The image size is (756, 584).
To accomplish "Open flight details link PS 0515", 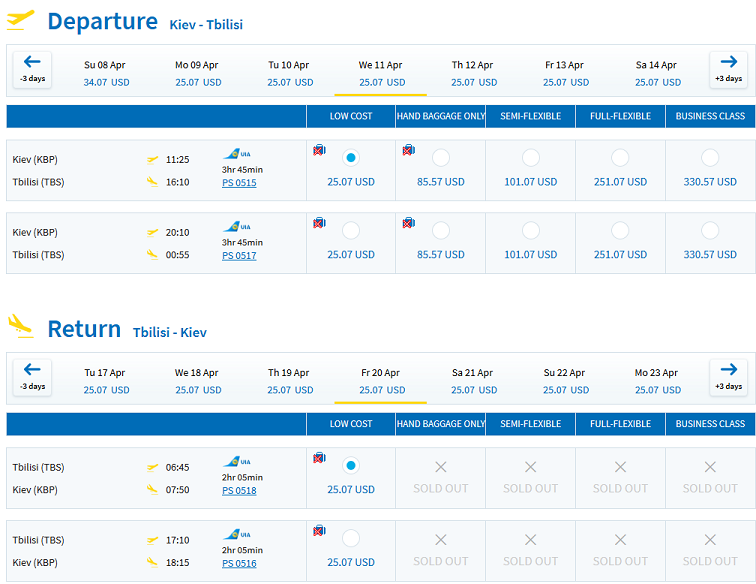I will tap(239, 183).
